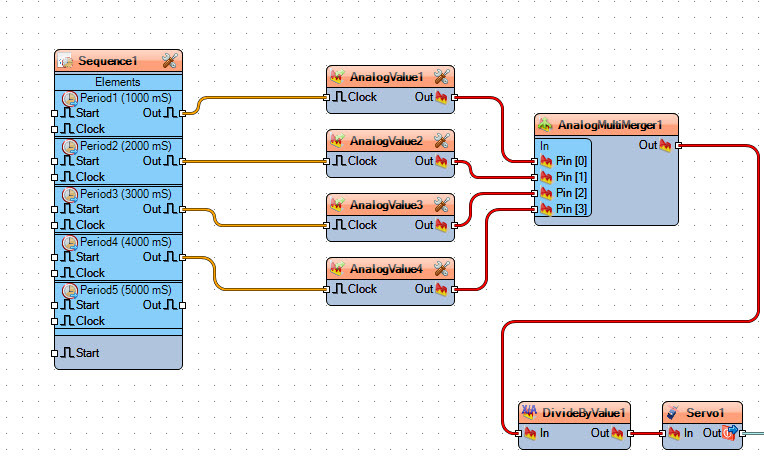Select the Period1 (1000 mS) label
Viewport: 764px width, 464px height.
click(126, 98)
